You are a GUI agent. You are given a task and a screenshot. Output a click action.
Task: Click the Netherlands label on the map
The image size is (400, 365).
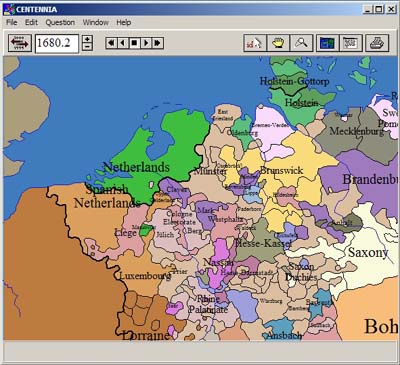pos(136,167)
